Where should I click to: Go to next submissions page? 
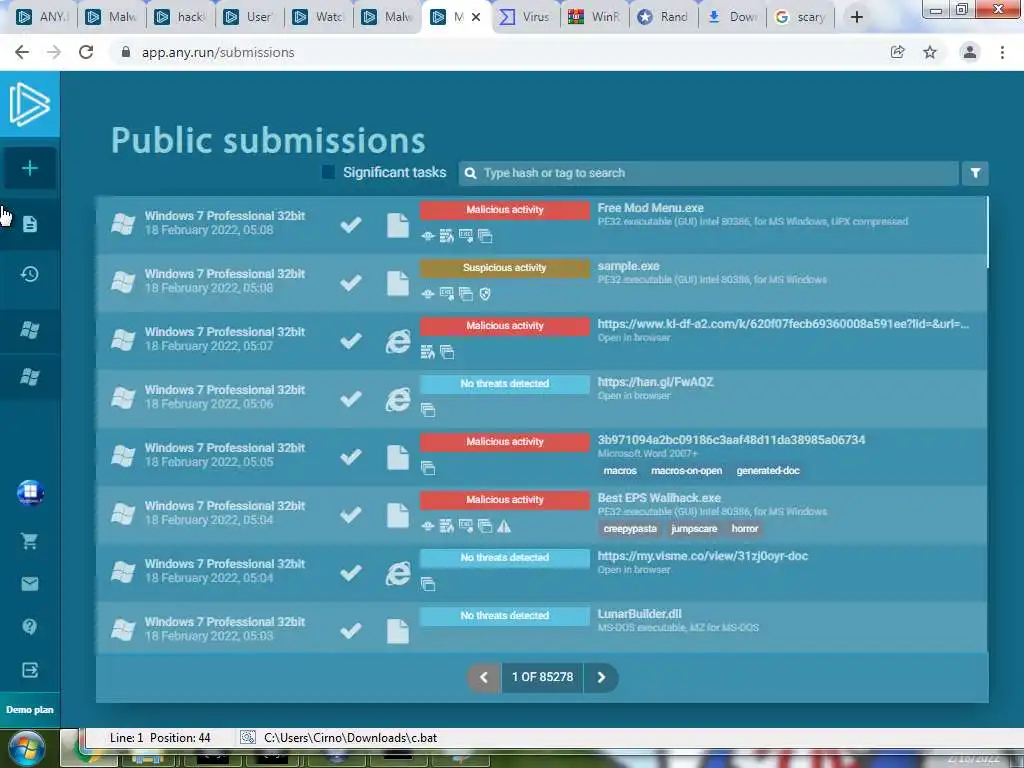tap(601, 677)
